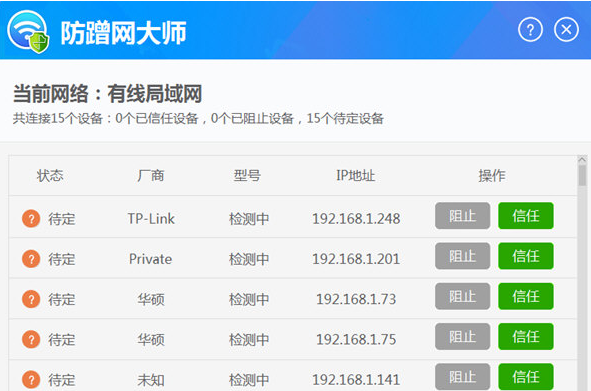
Task: Click the IP地址 column header
Action: (x=355, y=176)
